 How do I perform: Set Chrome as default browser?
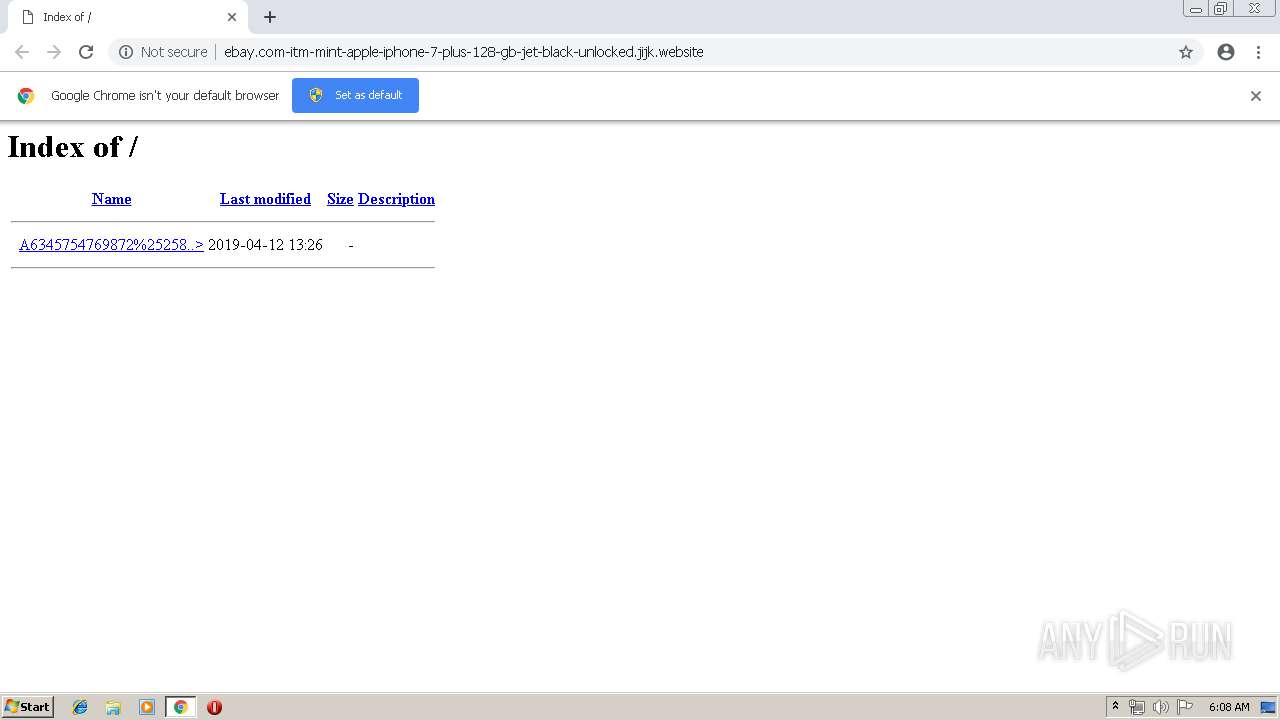(355, 95)
